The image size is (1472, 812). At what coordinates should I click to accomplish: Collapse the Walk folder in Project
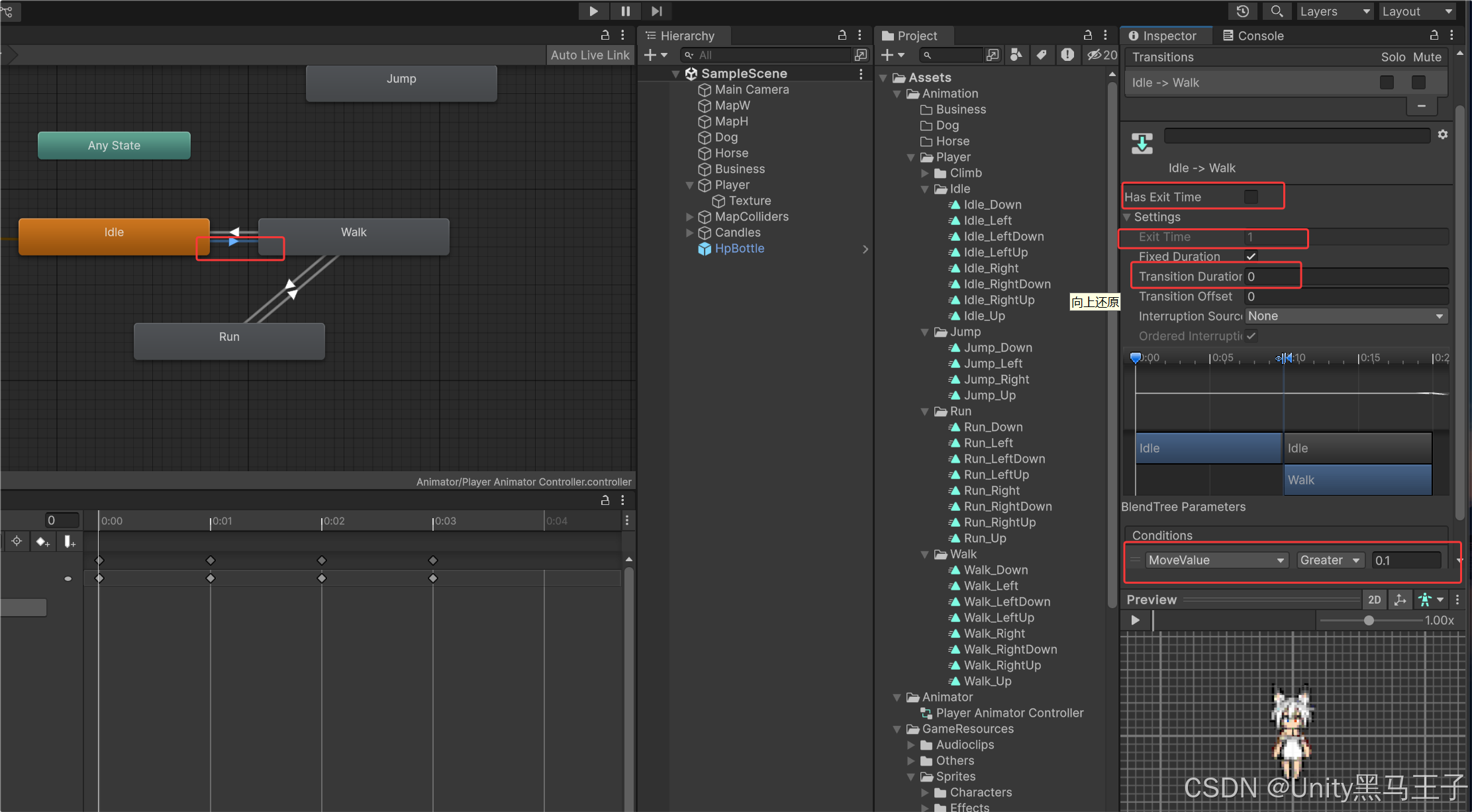click(924, 554)
